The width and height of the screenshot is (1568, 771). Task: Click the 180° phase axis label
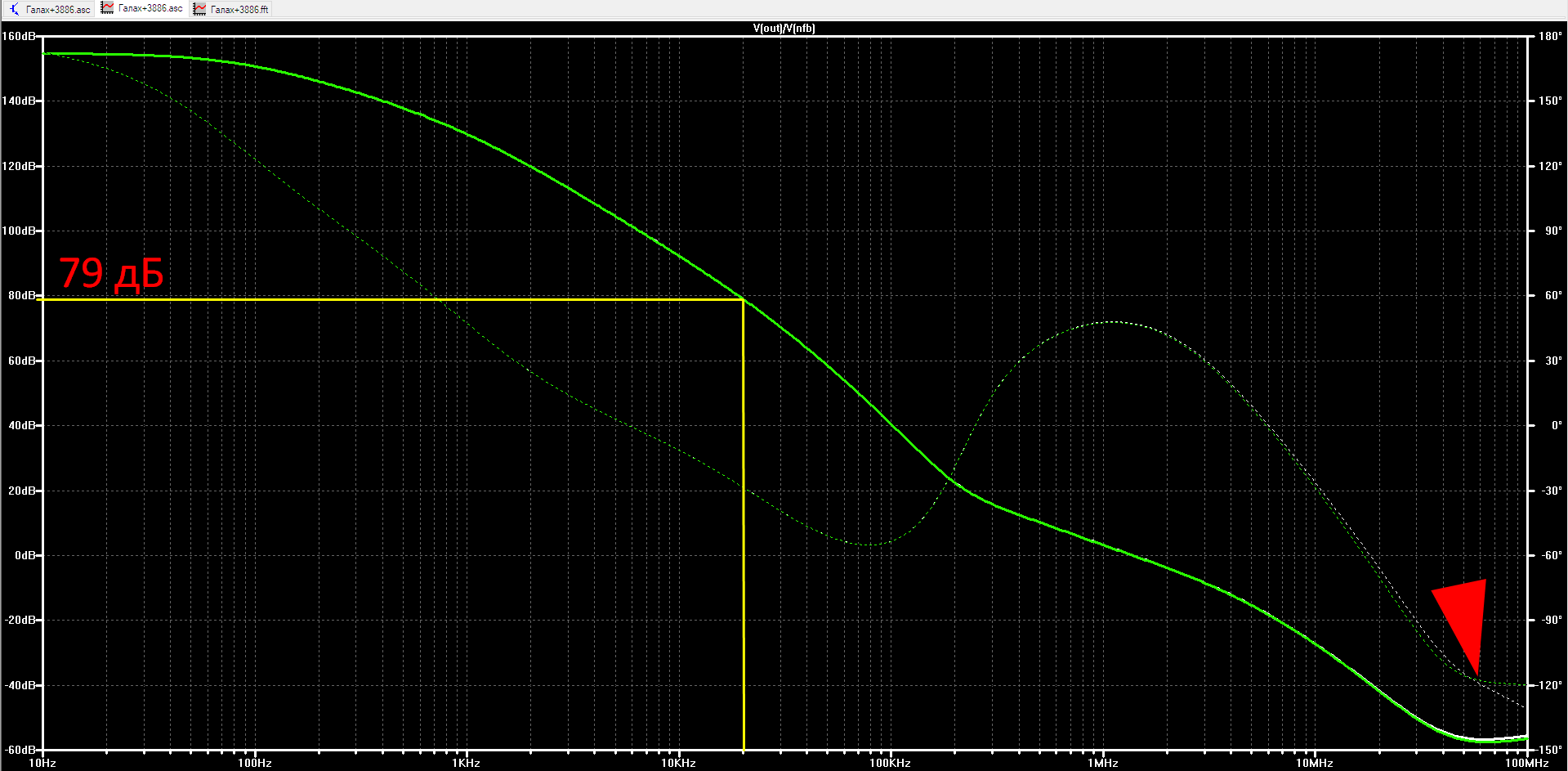[x=1550, y=36]
